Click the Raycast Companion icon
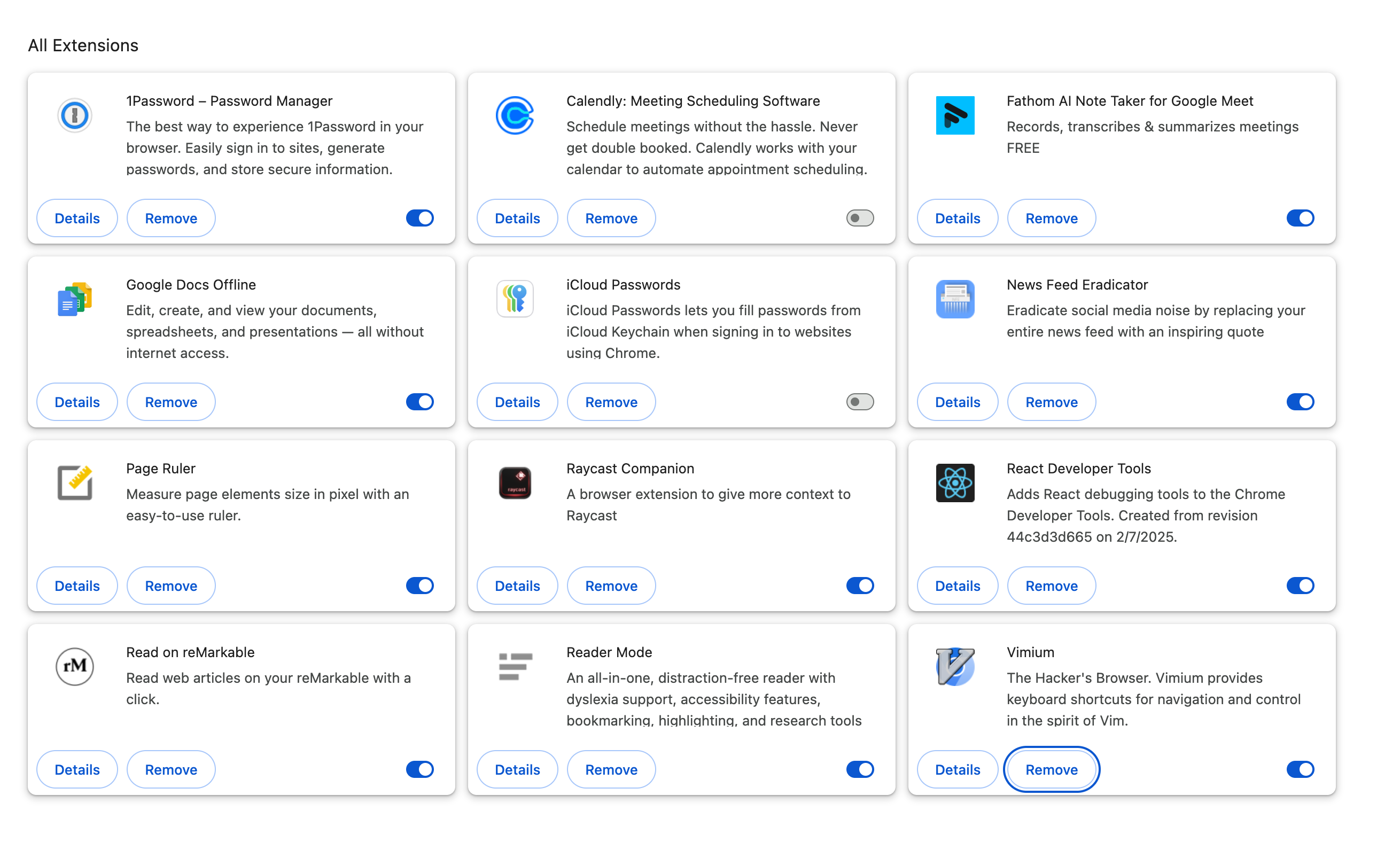The width and height of the screenshot is (1400, 842). tap(515, 483)
